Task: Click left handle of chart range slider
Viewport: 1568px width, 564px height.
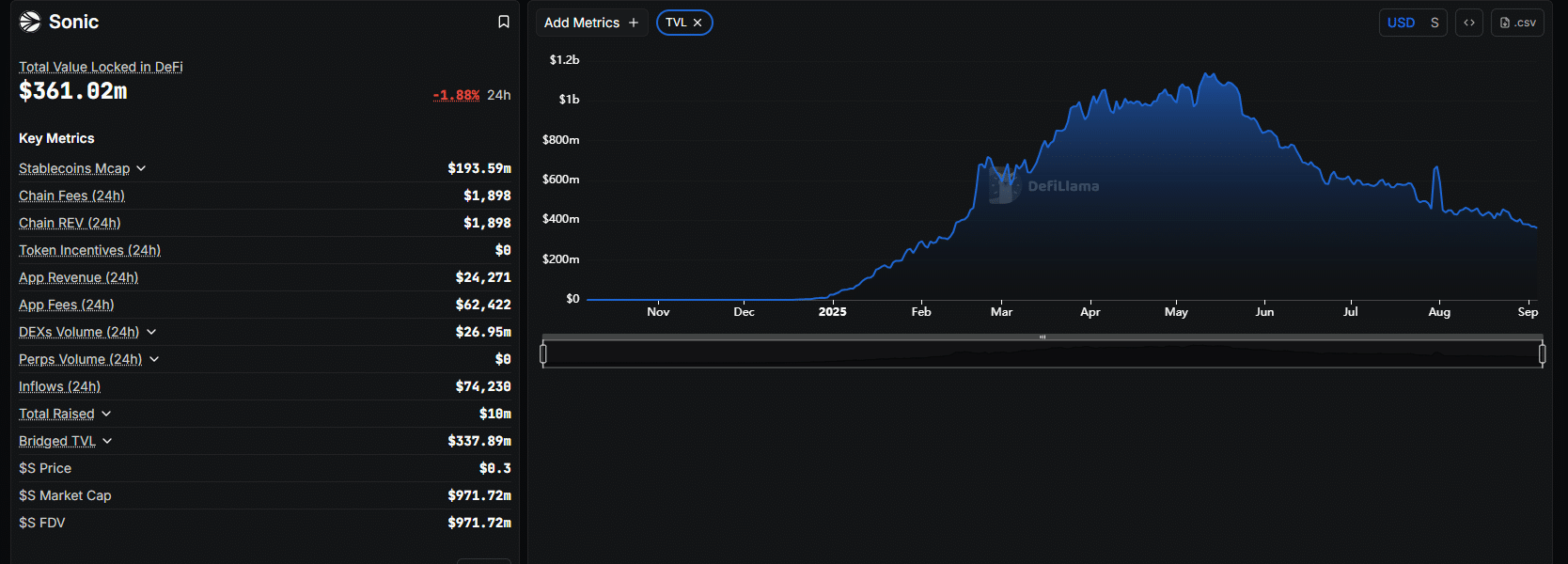Action: [x=543, y=354]
